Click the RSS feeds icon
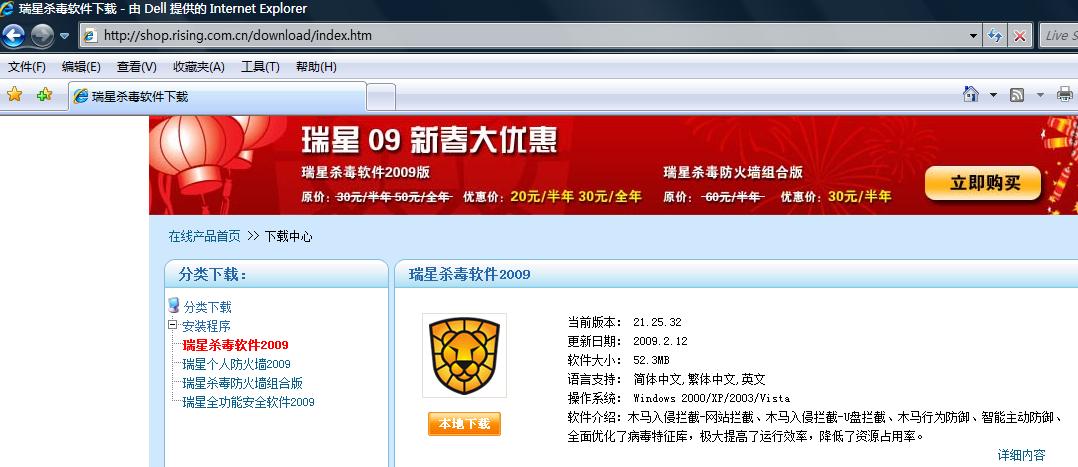Screen dimensions: 1078x467 1017,95
